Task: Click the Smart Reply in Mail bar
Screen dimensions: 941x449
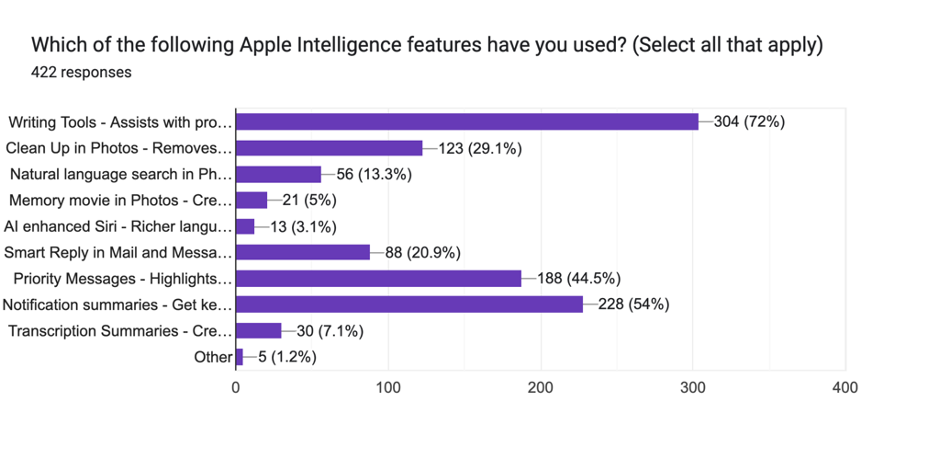Action: pos(303,252)
